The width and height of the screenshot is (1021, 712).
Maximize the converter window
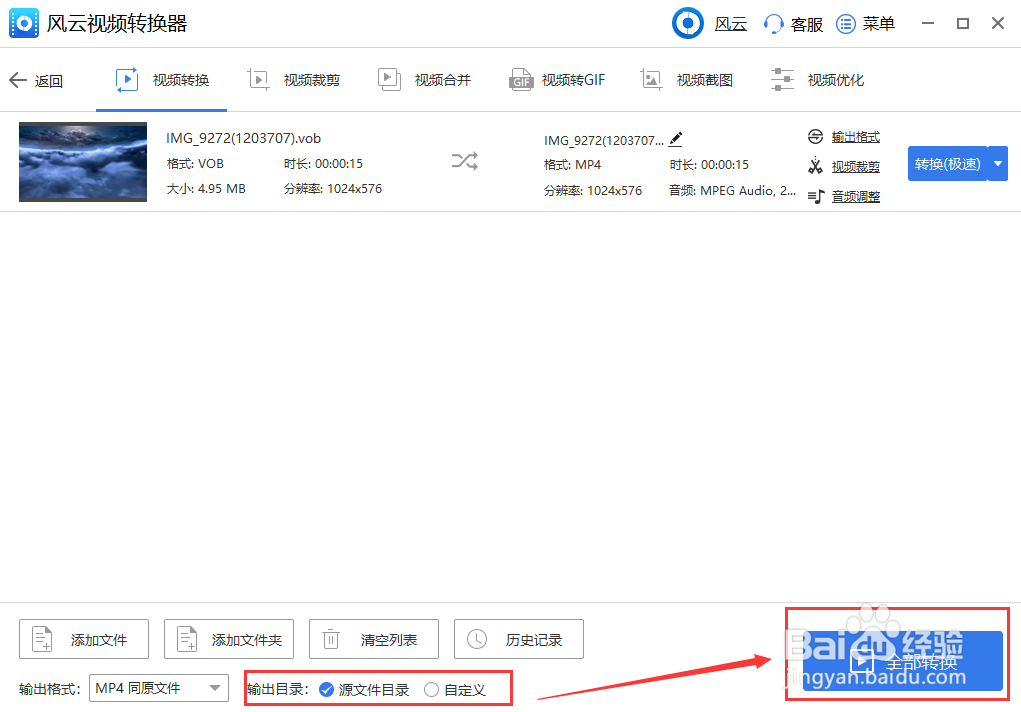962,23
